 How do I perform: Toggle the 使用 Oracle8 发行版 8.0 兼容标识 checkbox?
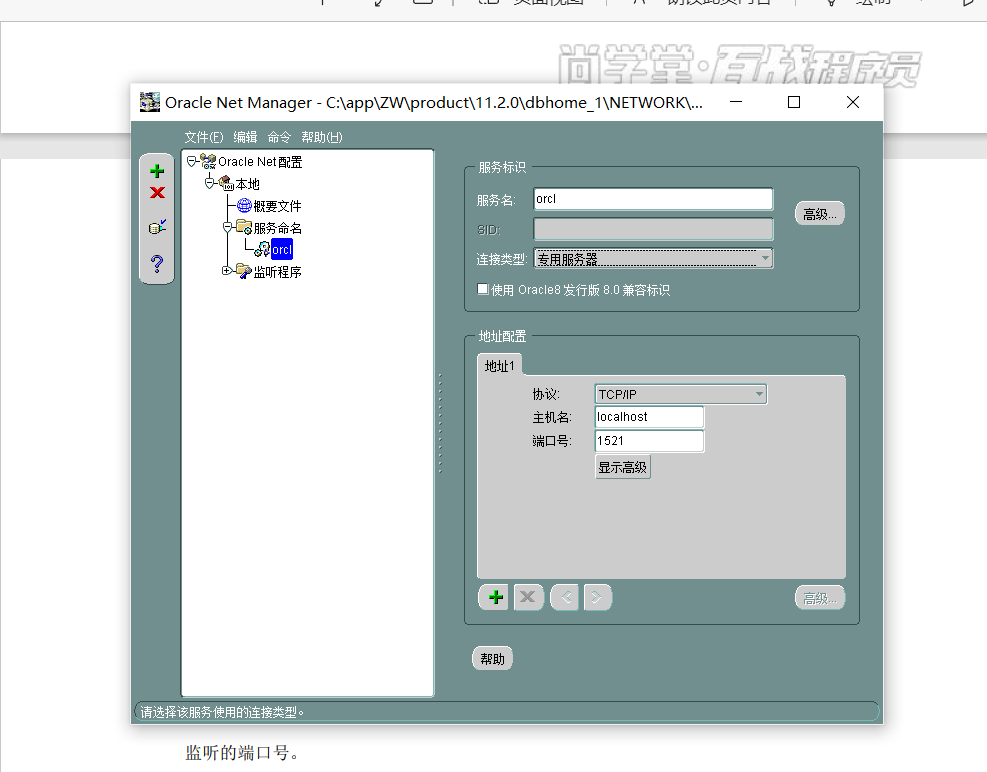pyautogui.click(x=483, y=289)
